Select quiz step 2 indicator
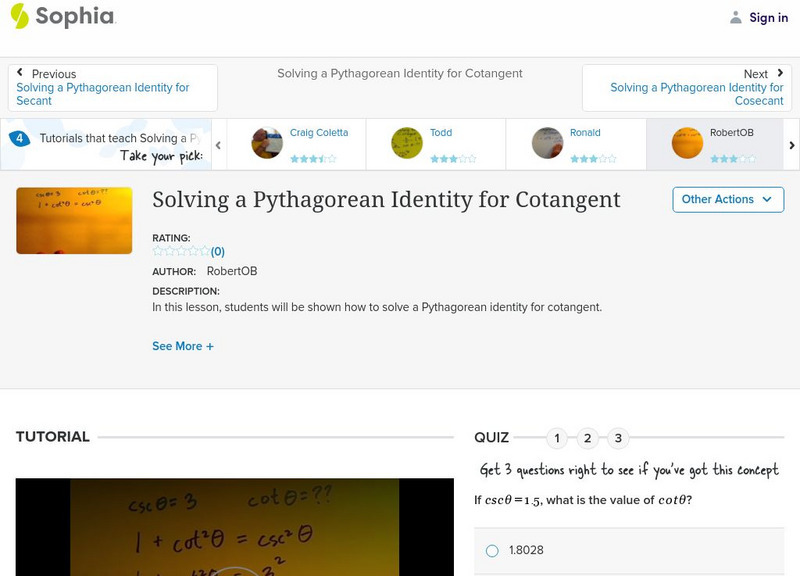Screen dimensions: 800x576 [587, 437]
